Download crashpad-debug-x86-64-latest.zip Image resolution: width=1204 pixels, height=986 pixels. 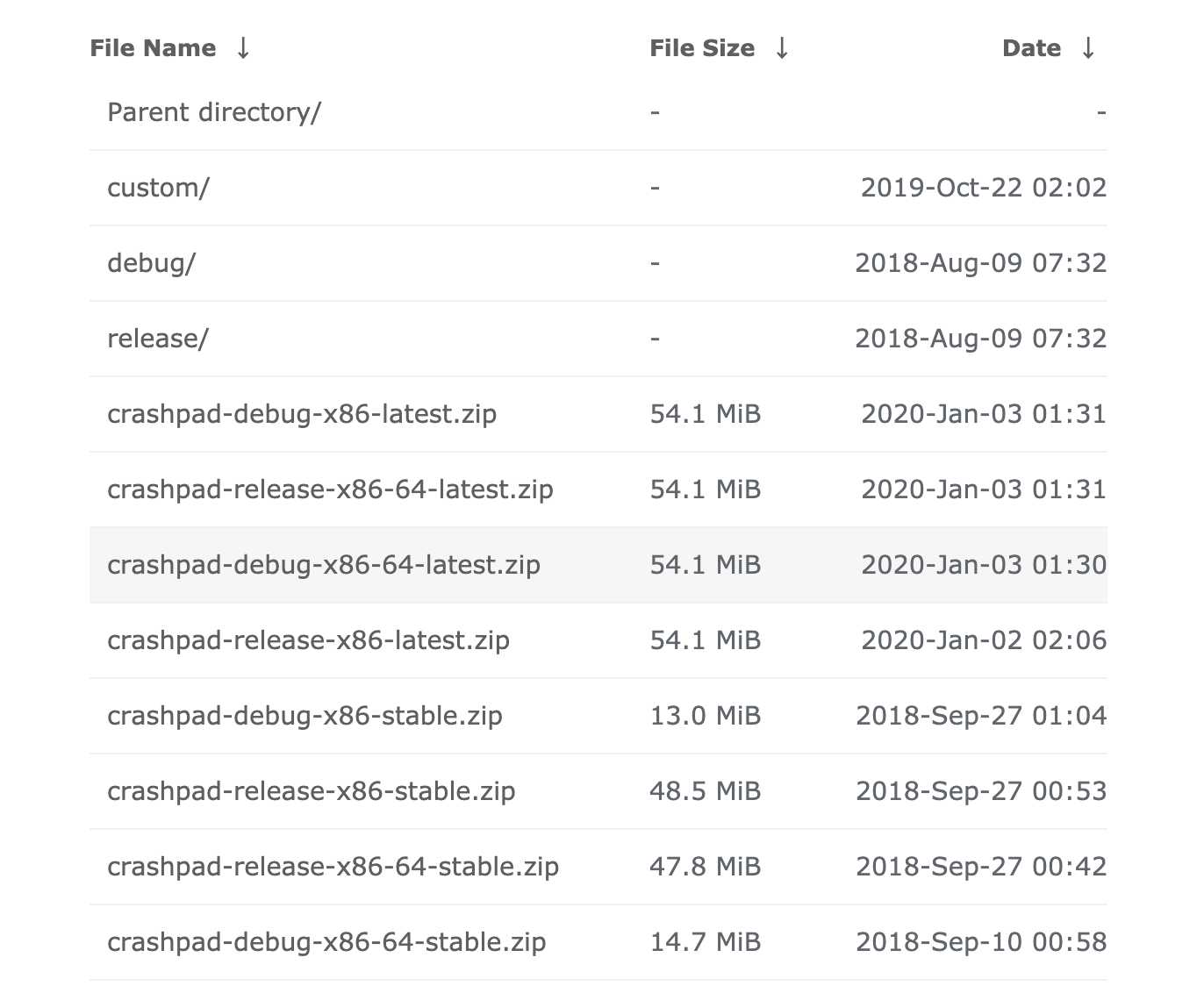tap(324, 565)
